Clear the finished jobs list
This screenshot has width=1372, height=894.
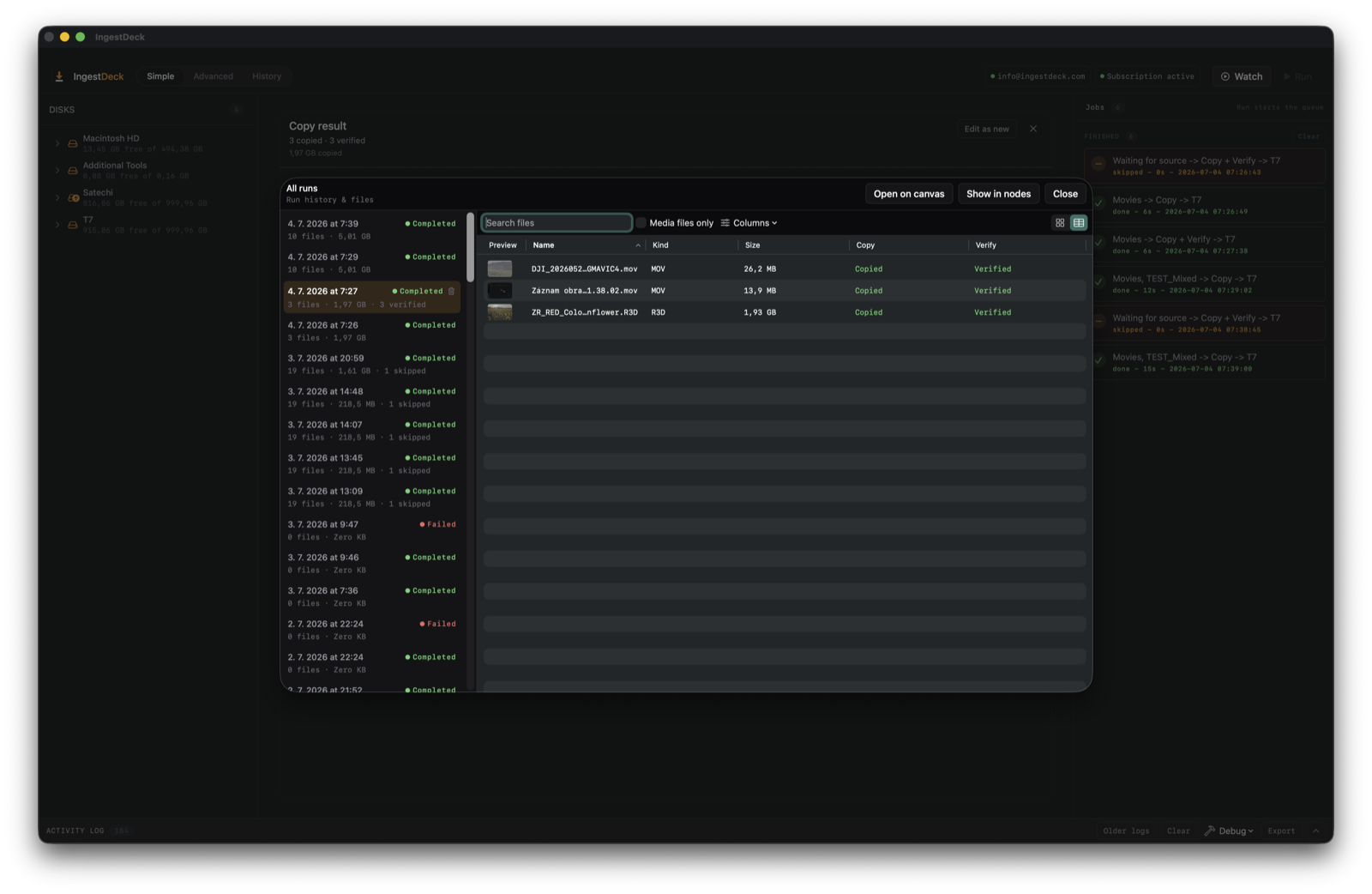click(1309, 136)
